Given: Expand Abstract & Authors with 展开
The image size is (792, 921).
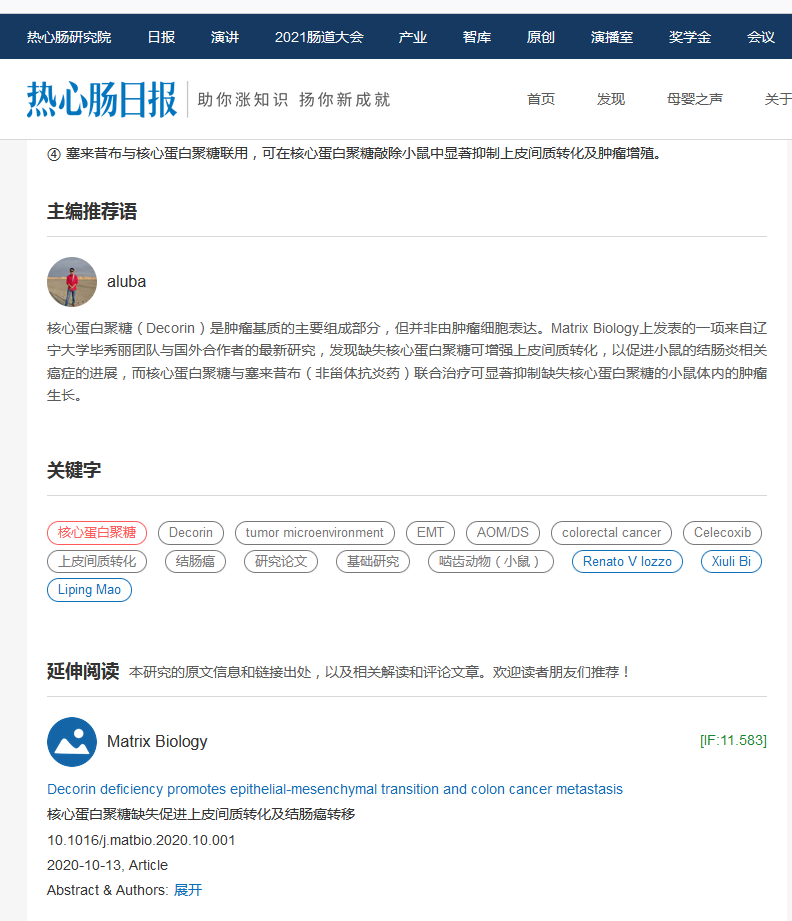Looking at the screenshot, I should coord(188,890).
